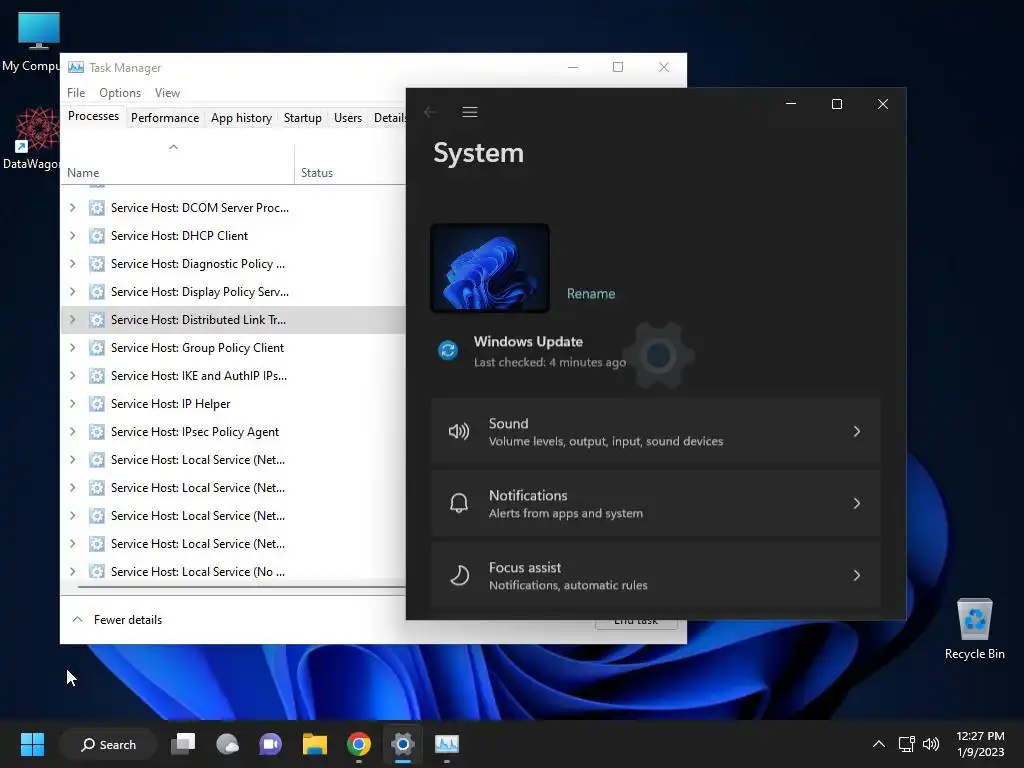
Task: Expand Service Host: Diagnostic Policy row
Action: pyautogui.click(x=72, y=264)
